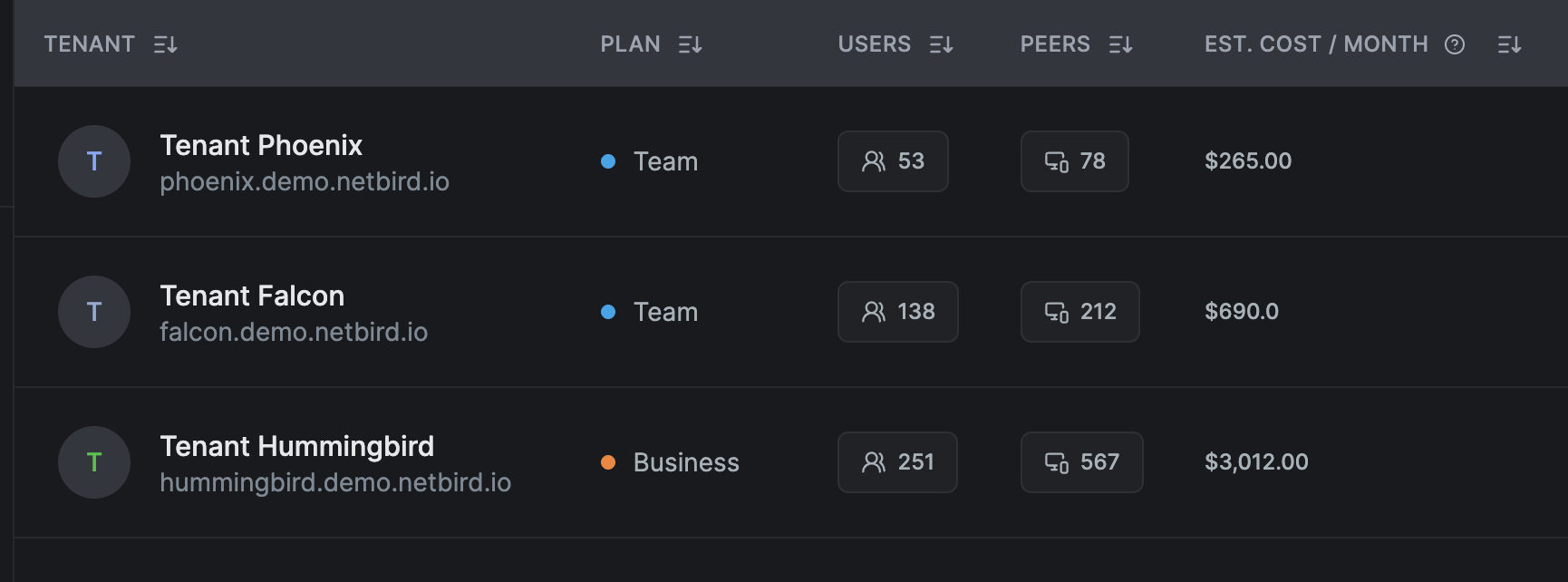Sort by Plan column icon
1568x582 pixels.
click(x=690, y=44)
